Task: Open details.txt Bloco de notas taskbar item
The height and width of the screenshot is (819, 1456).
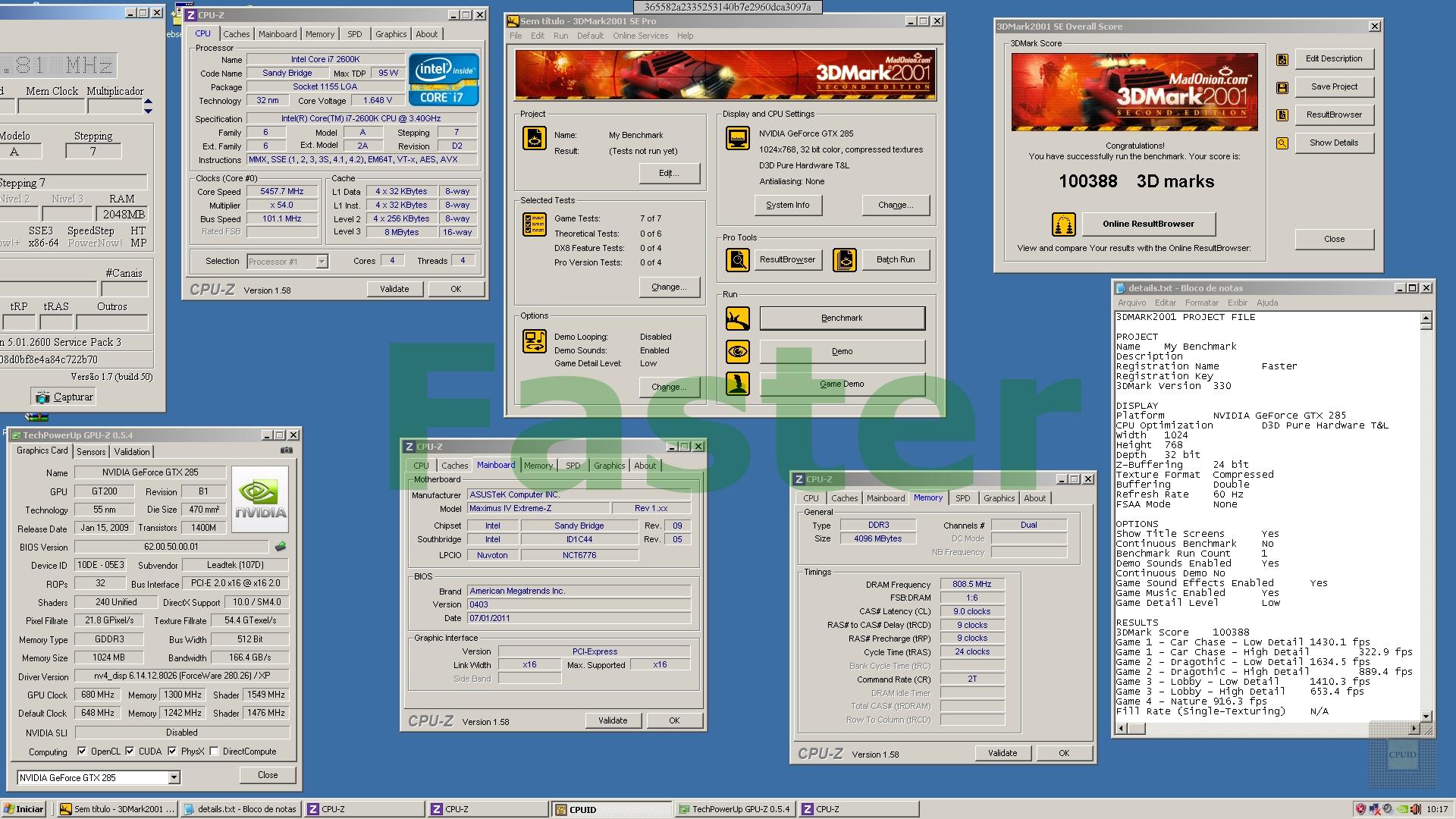Action: click(x=241, y=809)
